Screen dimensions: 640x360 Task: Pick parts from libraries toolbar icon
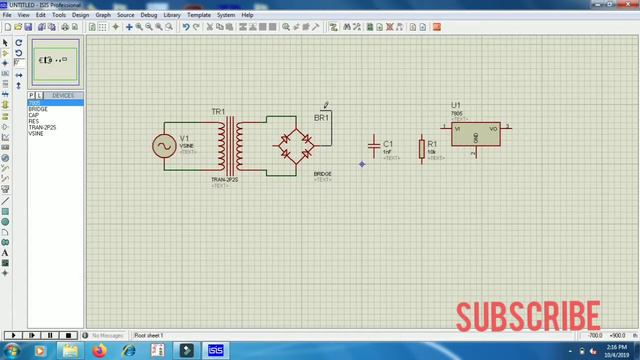tap(286, 27)
